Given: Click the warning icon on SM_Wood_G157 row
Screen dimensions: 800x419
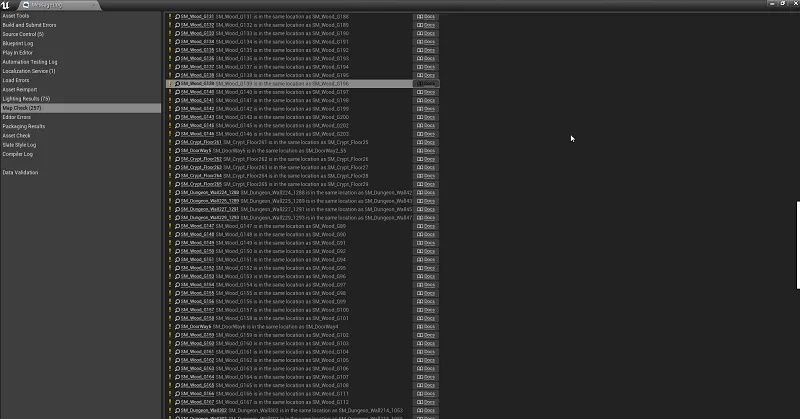Looking at the screenshot, I should pyautogui.click(x=170, y=310).
